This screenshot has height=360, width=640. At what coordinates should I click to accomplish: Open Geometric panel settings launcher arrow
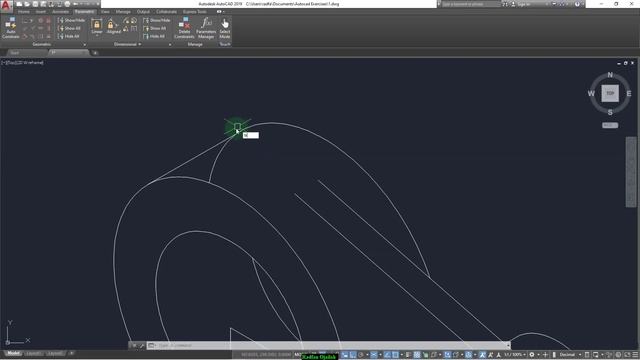pyautogui.click(x=85, y=44)
